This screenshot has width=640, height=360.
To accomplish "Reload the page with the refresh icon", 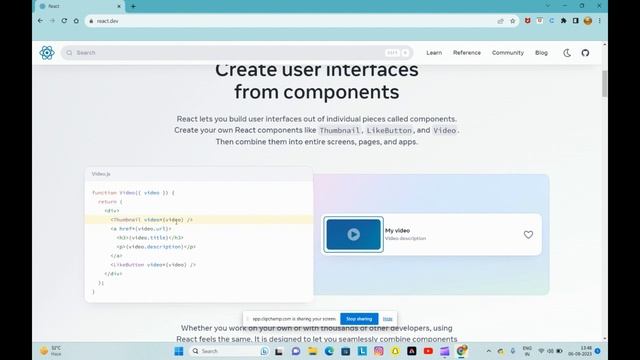I will point(64,21).
